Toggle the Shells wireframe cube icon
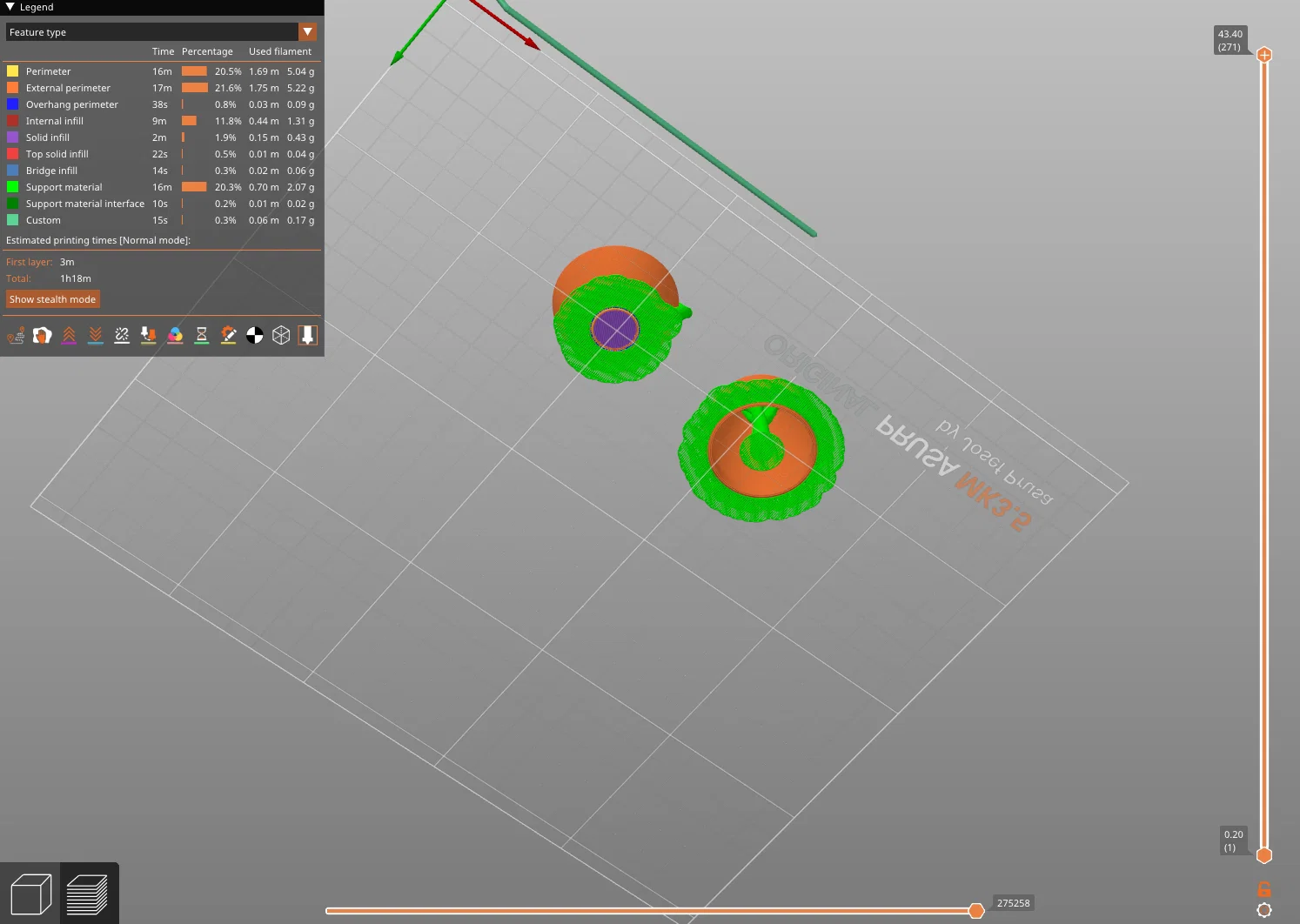 [281, 335]
